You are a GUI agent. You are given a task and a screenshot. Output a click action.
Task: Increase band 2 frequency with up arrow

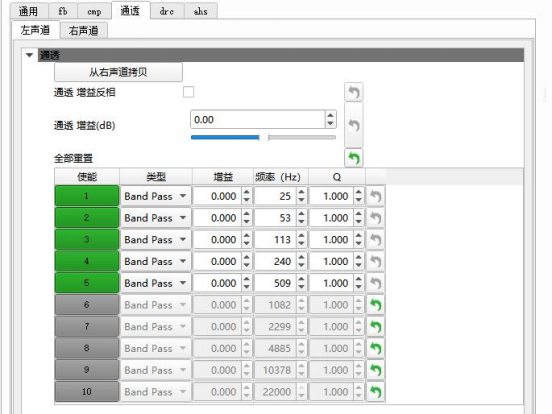(x=301, y=214)
